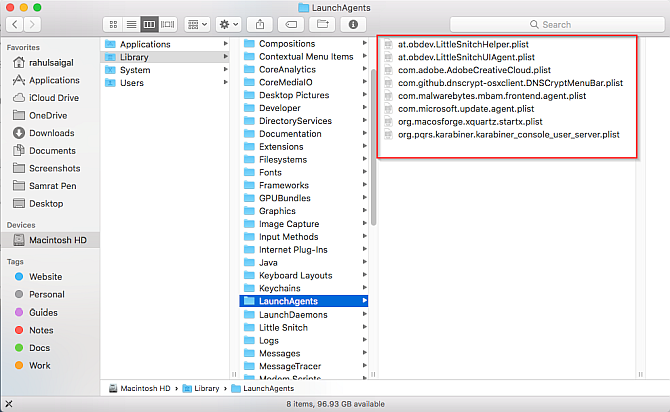
Task: Expand arrow next to Compositions folder
Action: click(364, 43)
